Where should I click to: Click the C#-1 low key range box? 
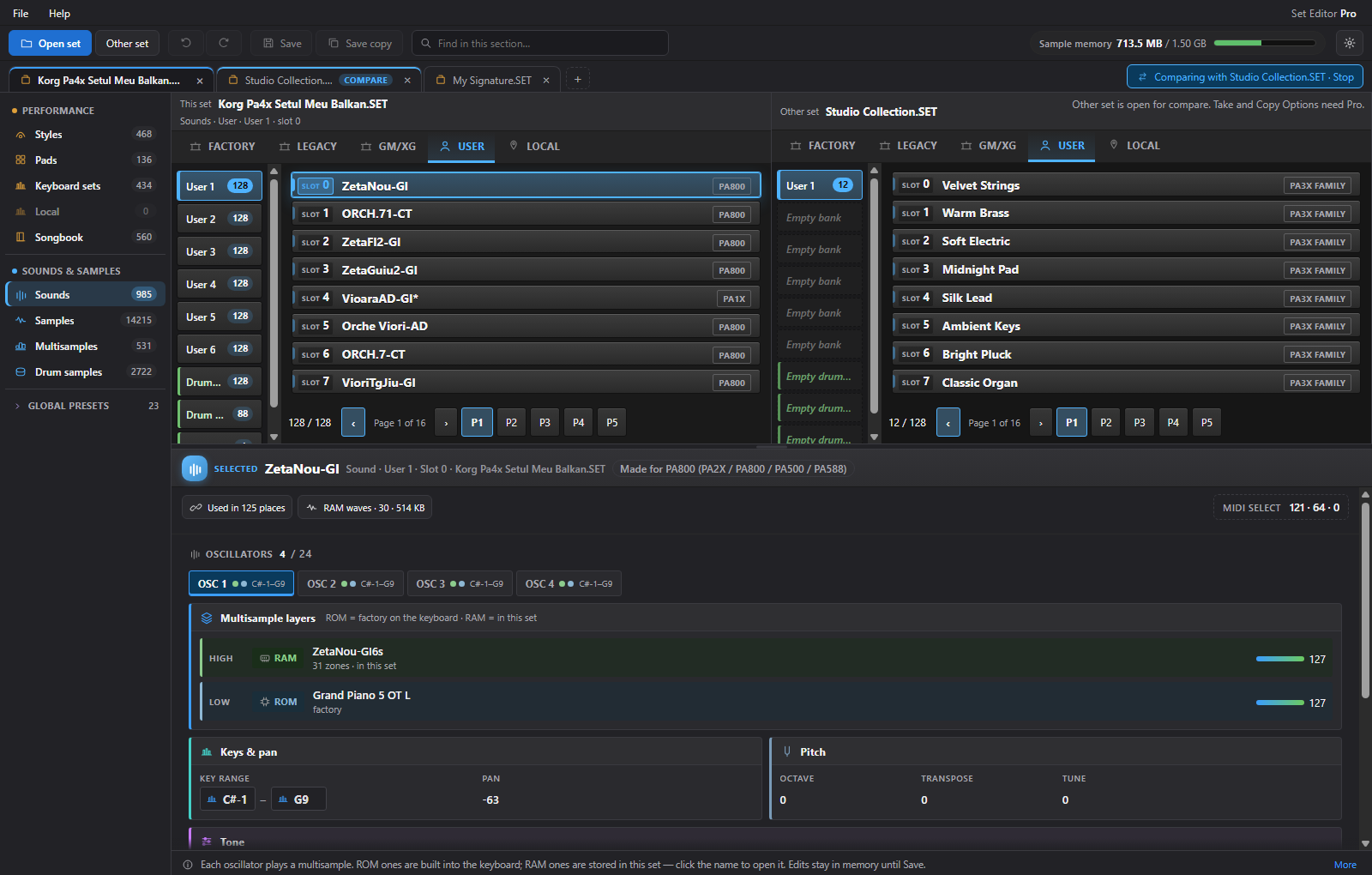(227, 800)
